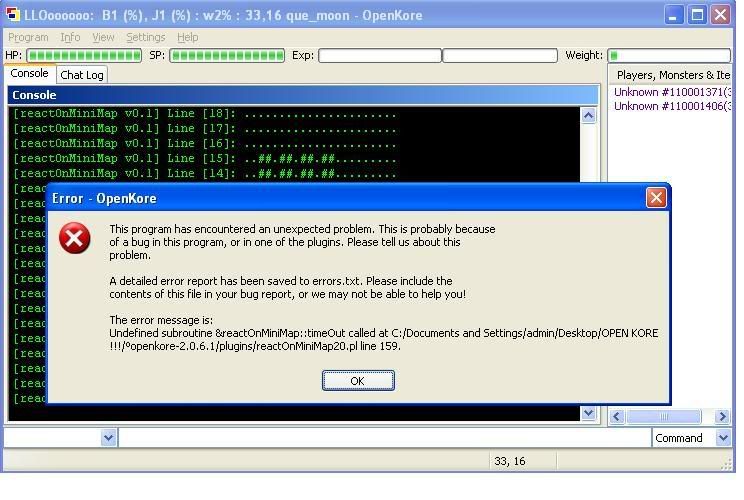This screenshot has height=500, width=744.
Task: Click the SP progress bar
Action: 227,56
